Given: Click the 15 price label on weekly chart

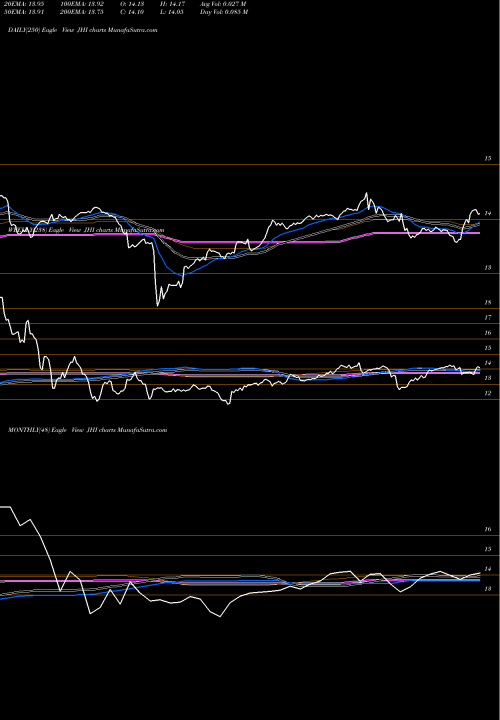Looking at the screenshot, I should (488, 348).
